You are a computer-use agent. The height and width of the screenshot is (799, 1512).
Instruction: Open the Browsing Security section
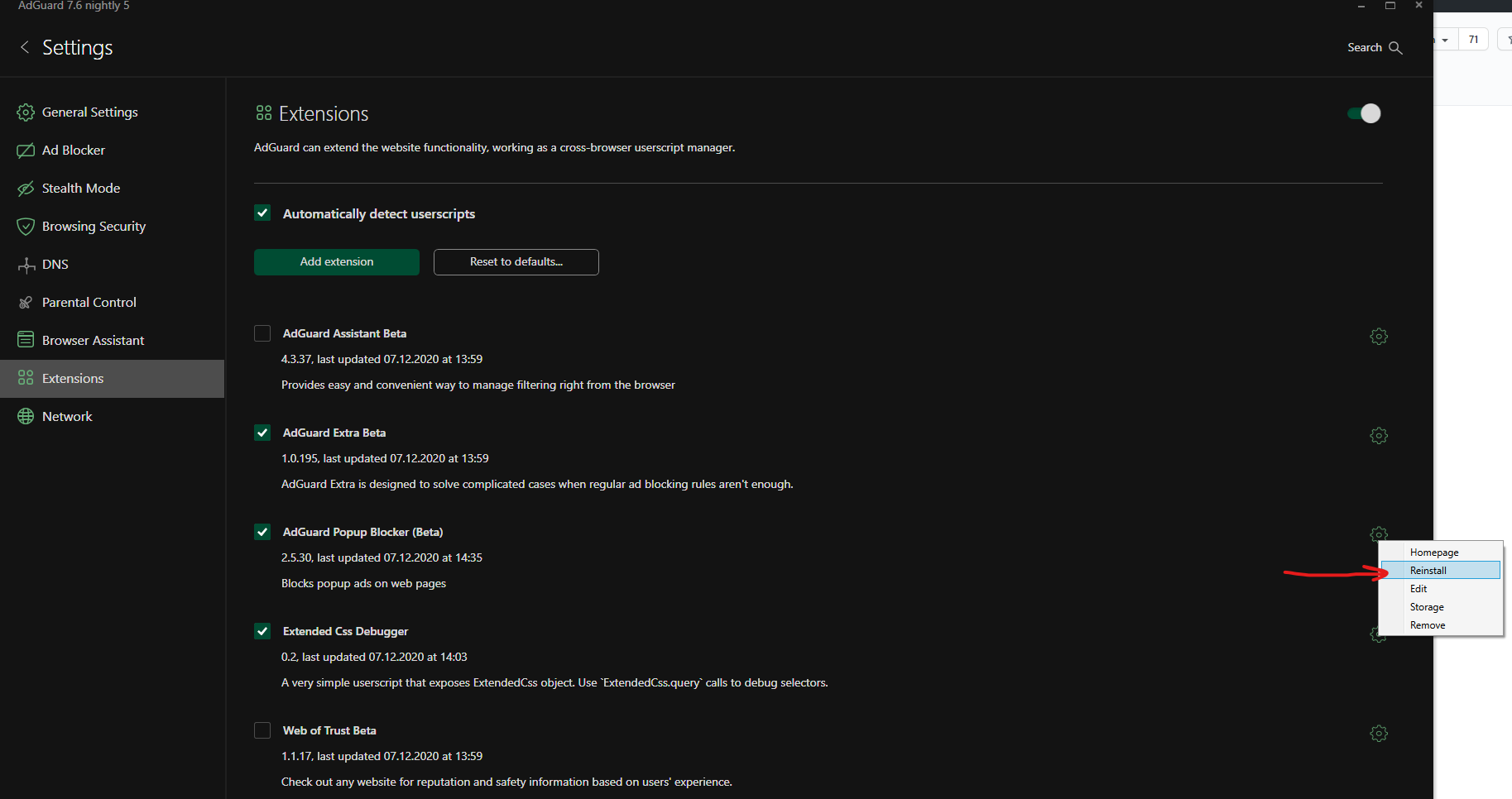pos(113,227)
